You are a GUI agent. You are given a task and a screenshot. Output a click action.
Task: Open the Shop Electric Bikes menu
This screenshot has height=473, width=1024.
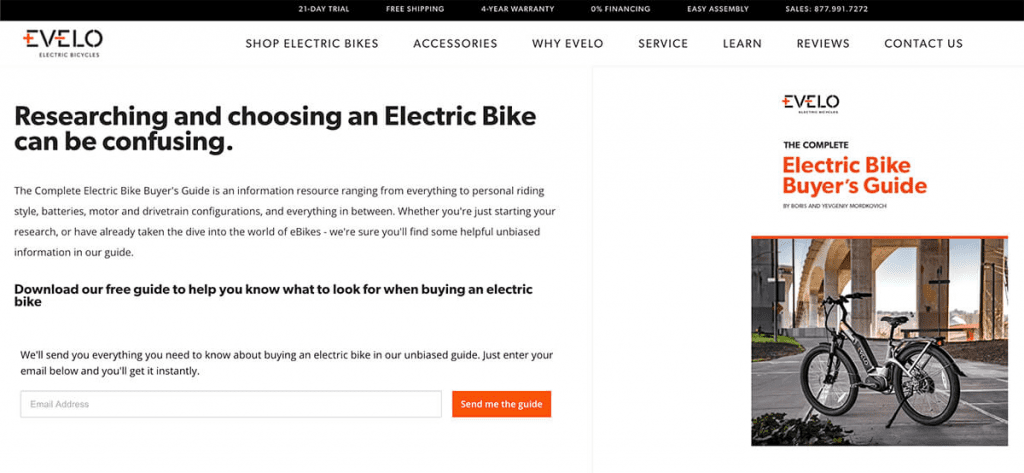click(312, 44)
